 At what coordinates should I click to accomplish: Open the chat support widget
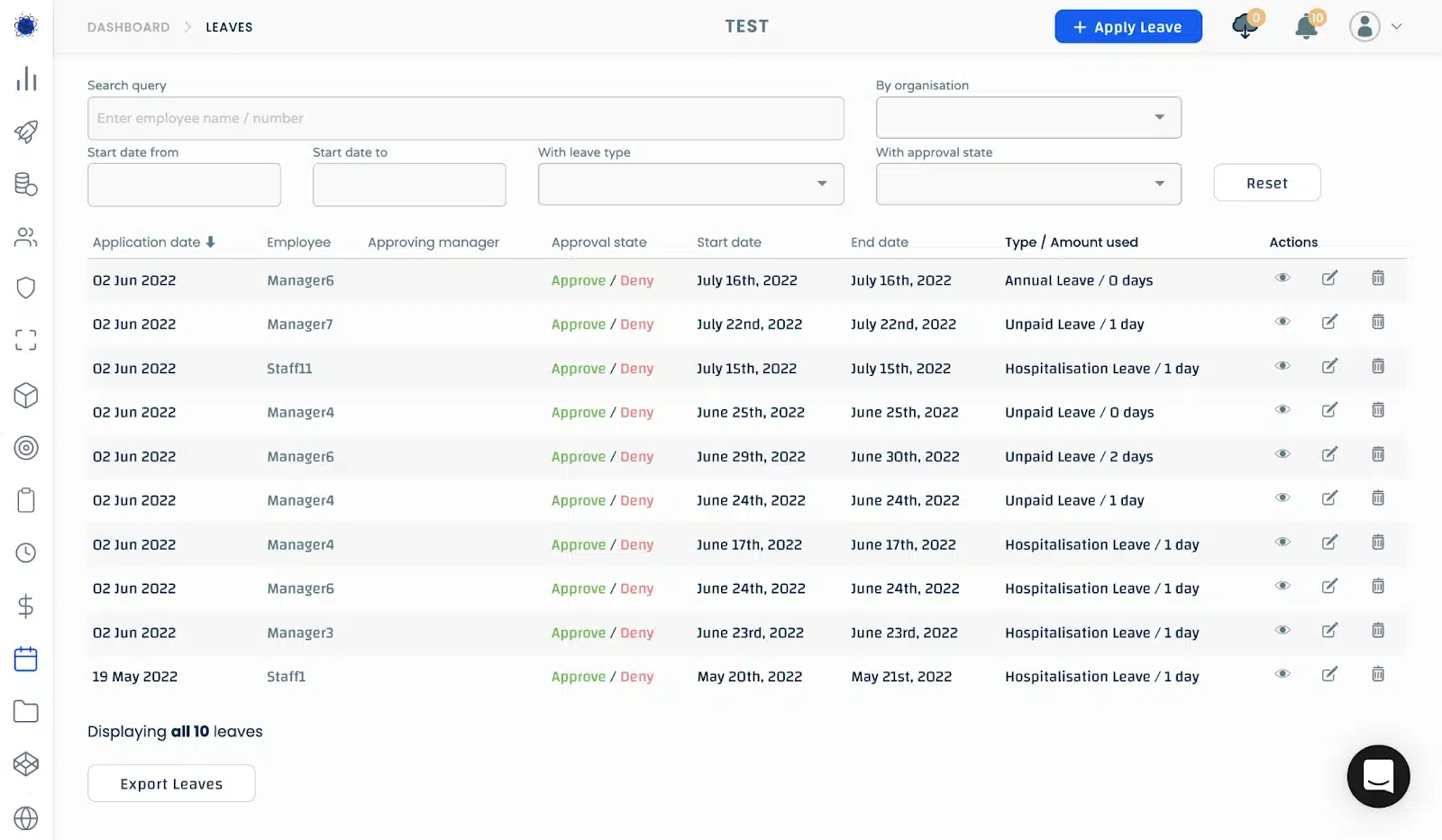pyautogui.click(x=1378, y=776)
